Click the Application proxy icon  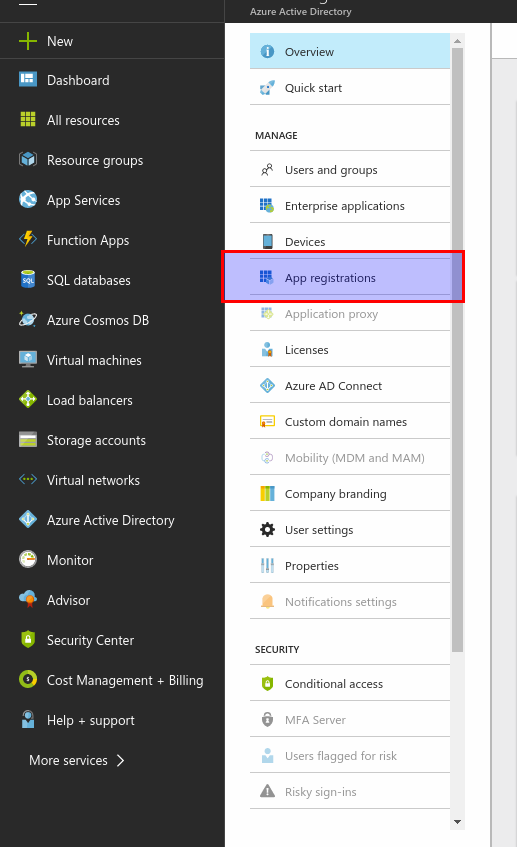click(267, 313)
